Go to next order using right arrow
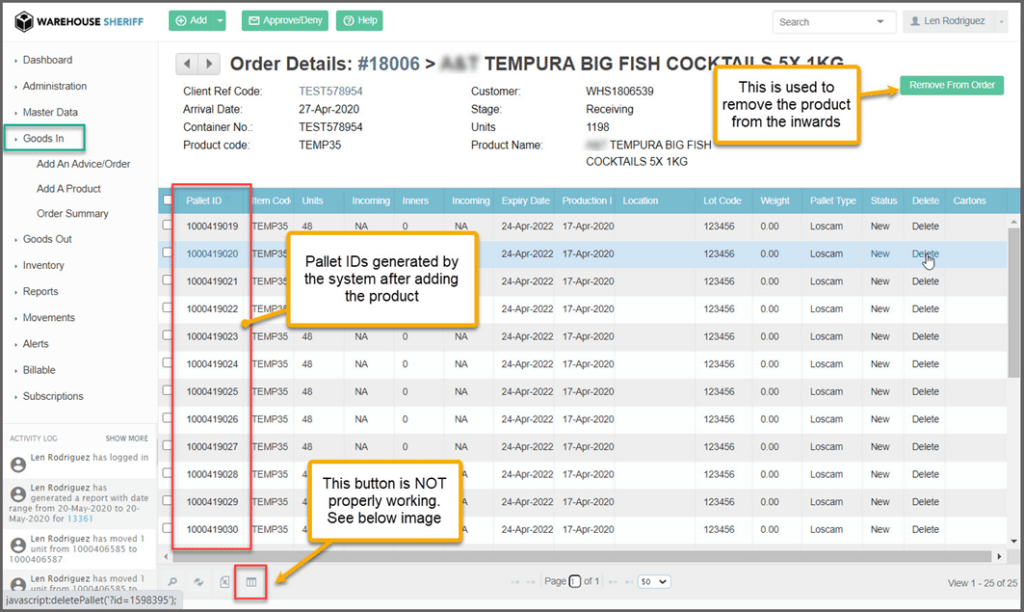The width and height of the screenshot is (1024, 612). [x=209, y=64]
